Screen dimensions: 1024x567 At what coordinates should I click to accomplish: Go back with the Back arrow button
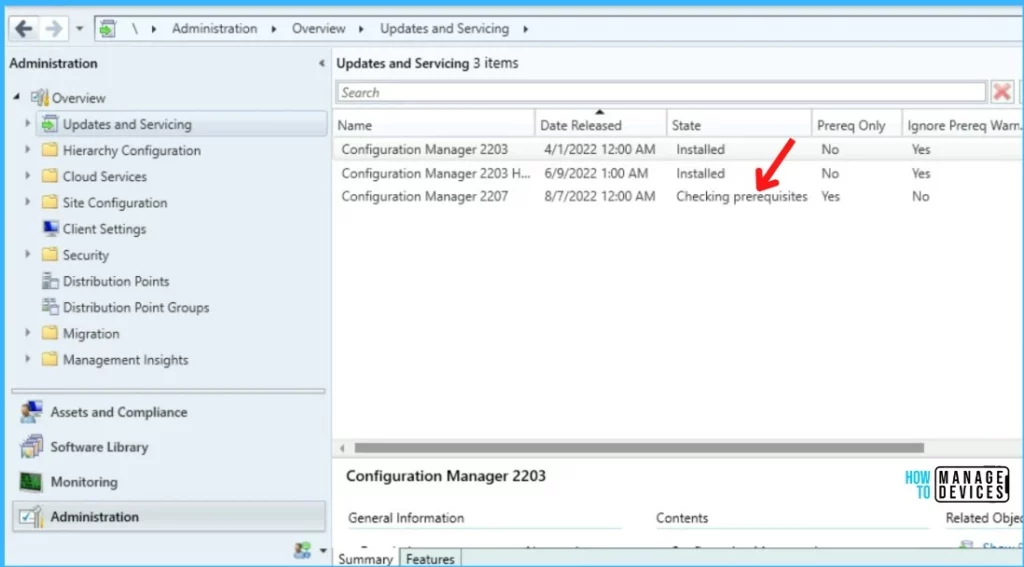[24, 29]
